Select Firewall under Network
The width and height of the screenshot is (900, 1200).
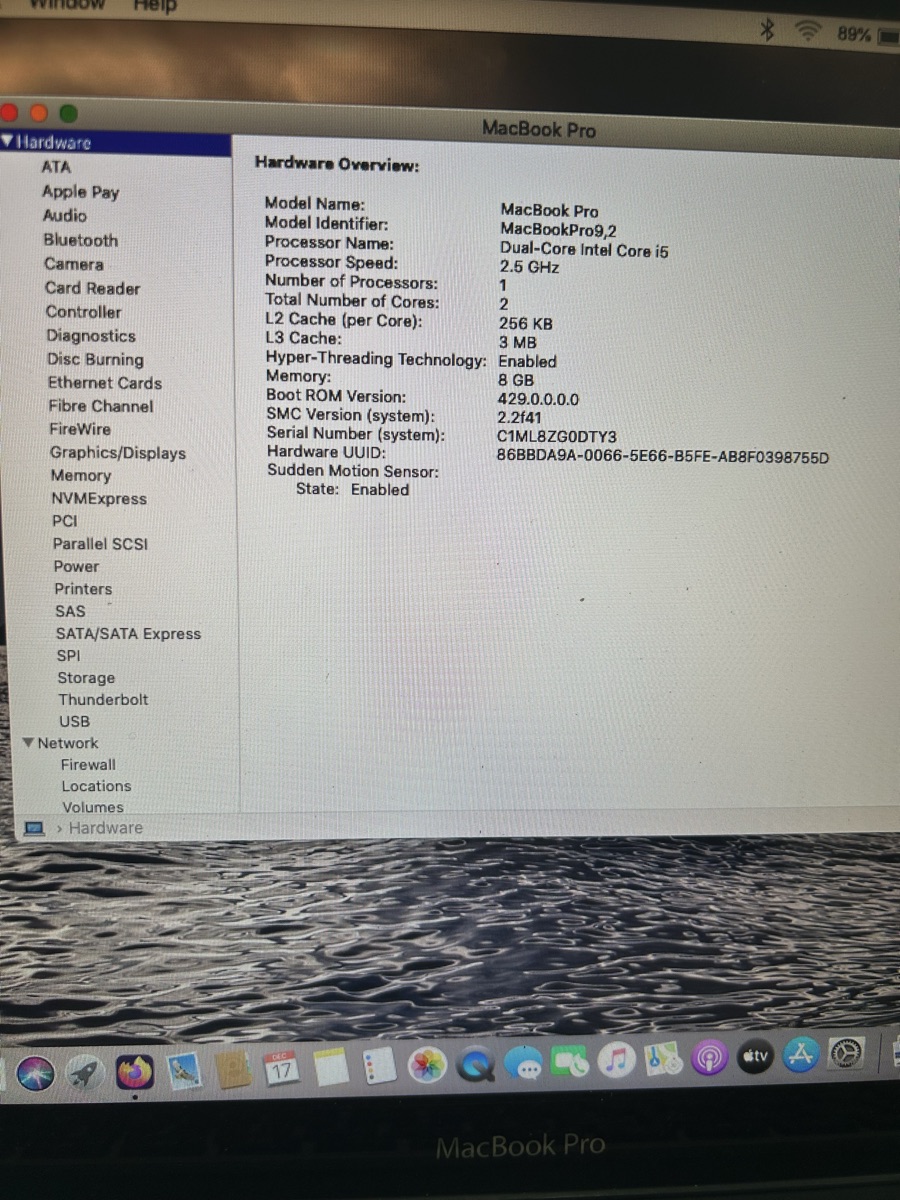pos(88,764)
